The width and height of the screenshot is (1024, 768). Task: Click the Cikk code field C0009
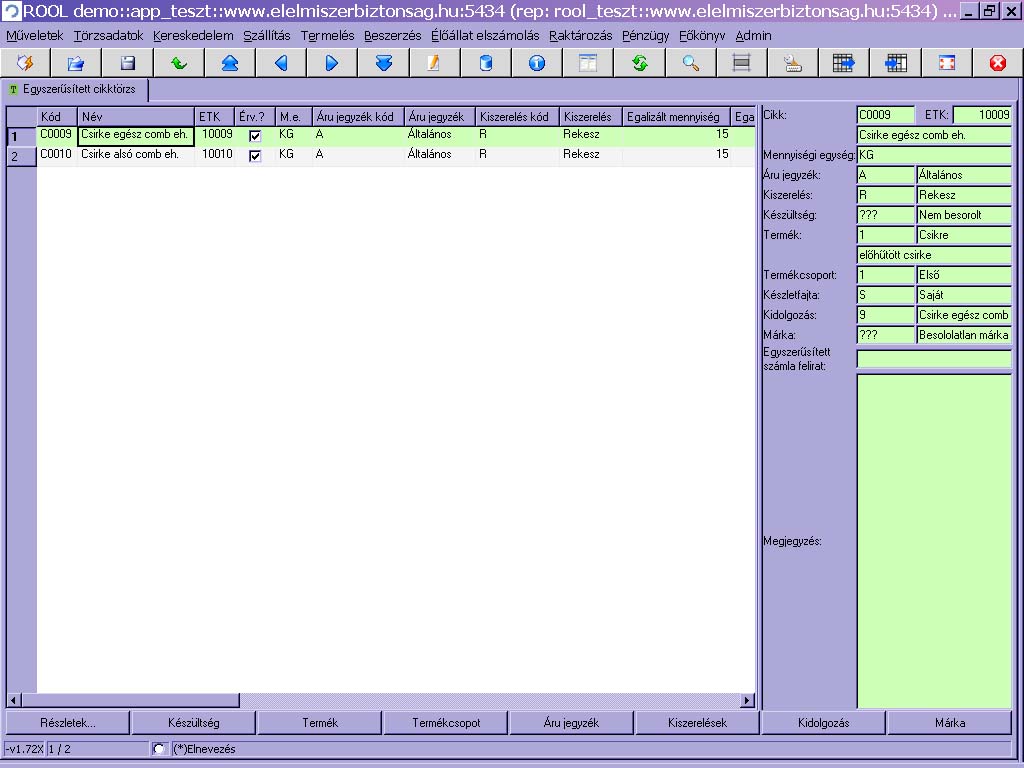click(x=885, y=115)
